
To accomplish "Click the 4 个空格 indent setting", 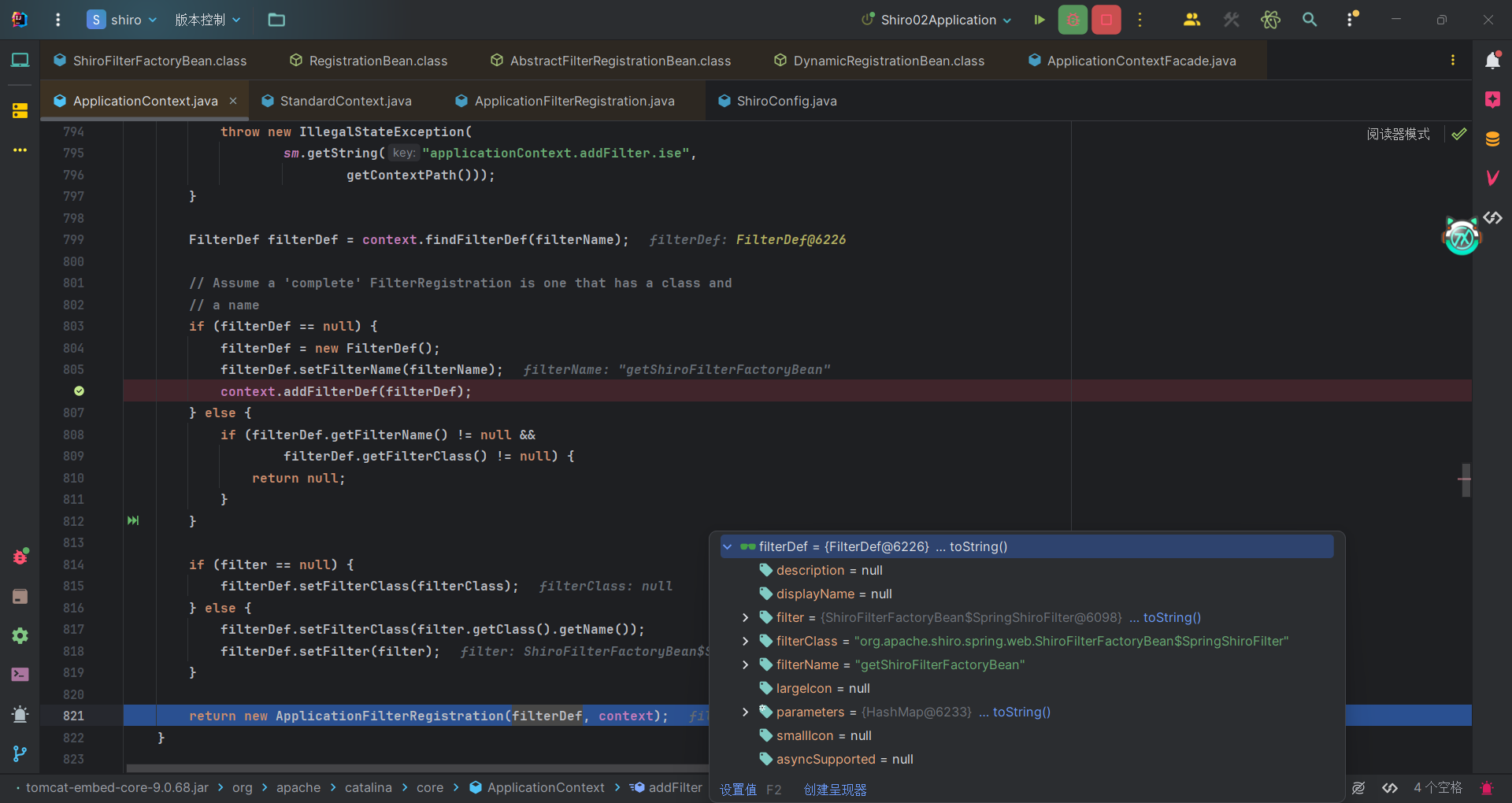I will 1437,787.
